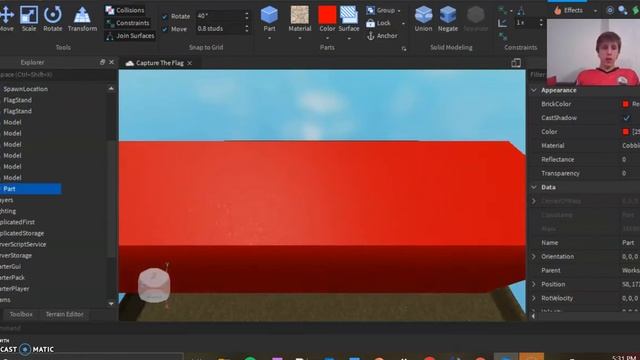
Task: Select ServerStorage in Explorer
Action: [16, 256]
